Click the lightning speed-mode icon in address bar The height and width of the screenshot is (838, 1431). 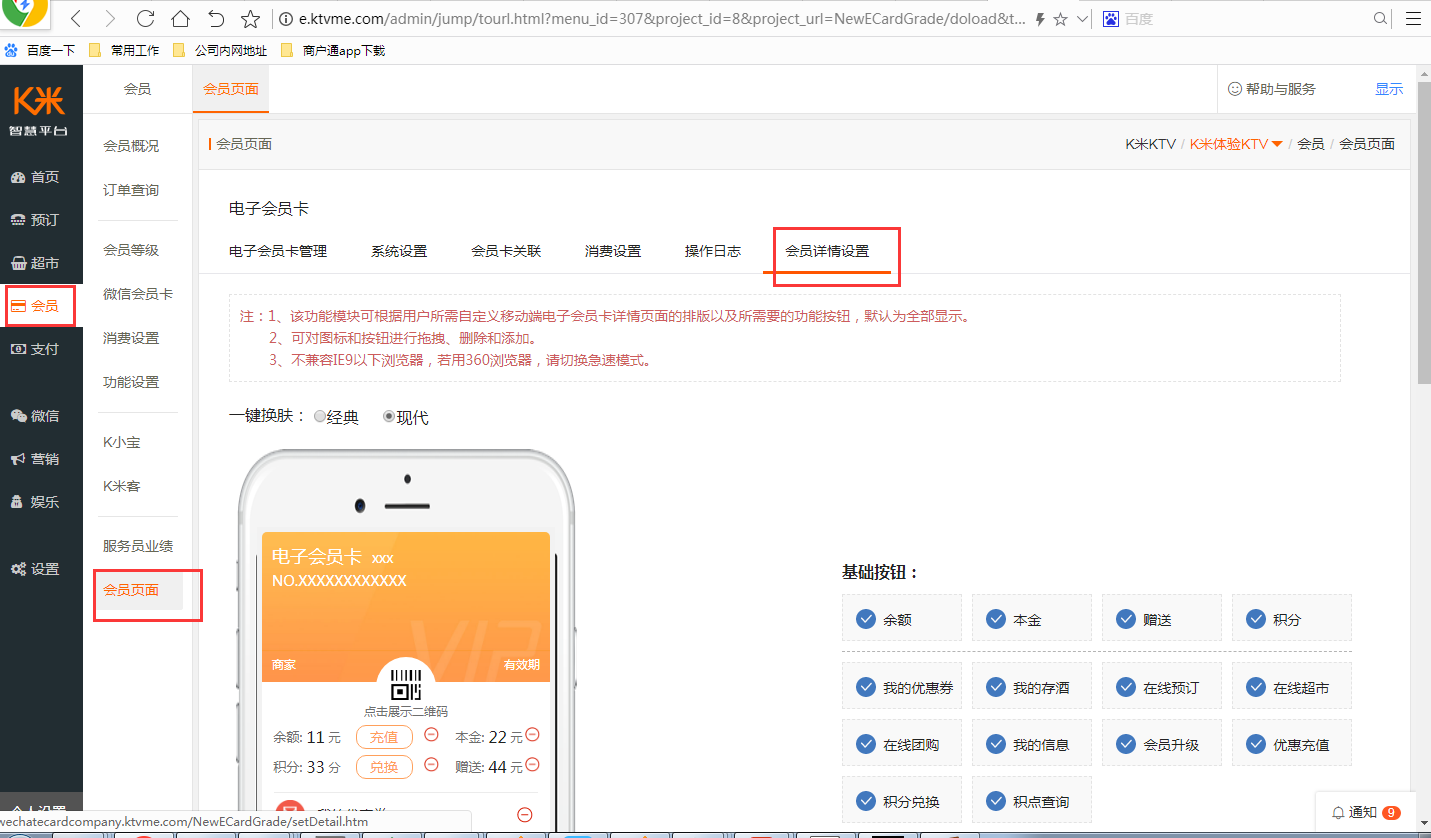pos(1040,19)
